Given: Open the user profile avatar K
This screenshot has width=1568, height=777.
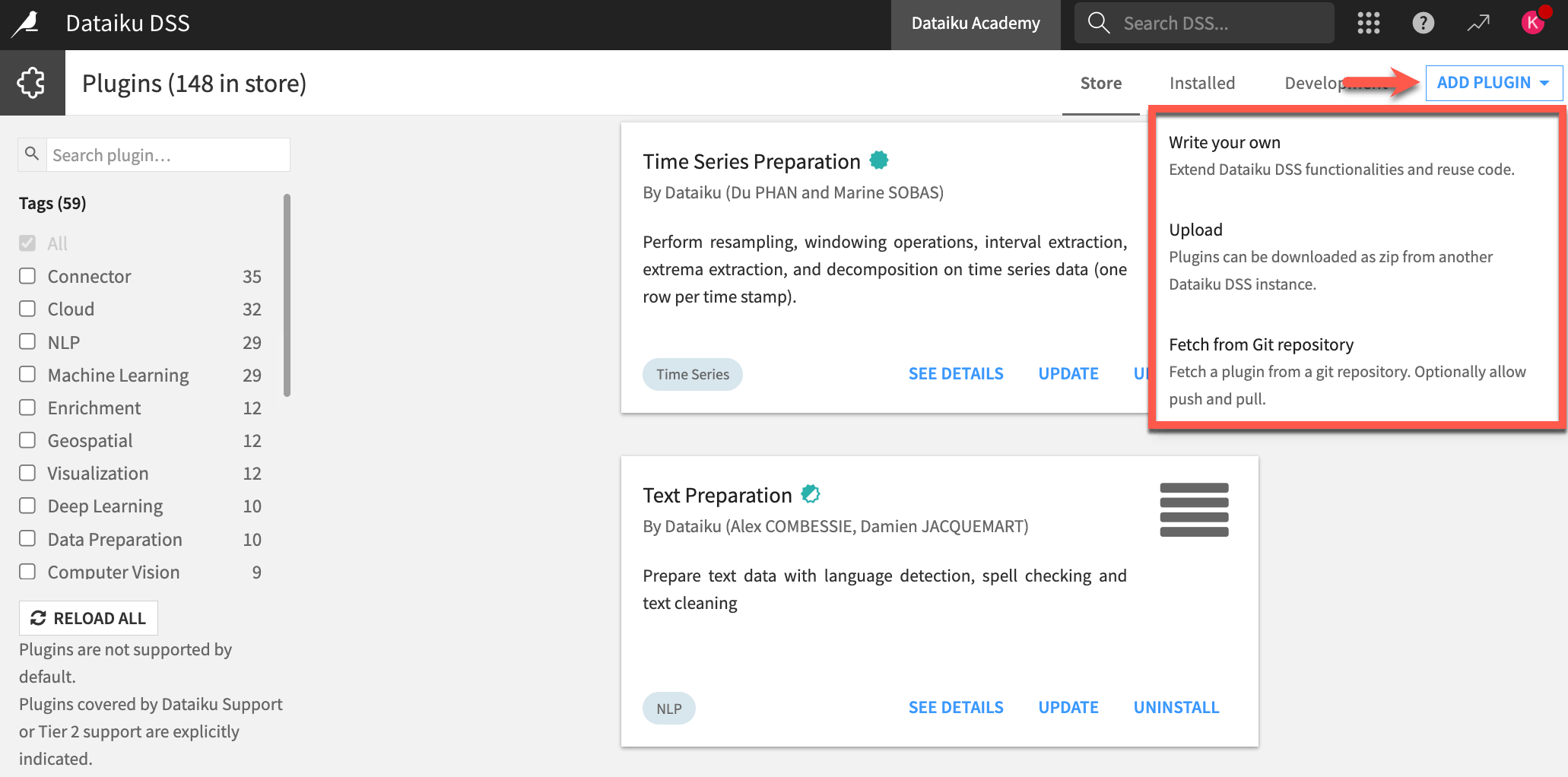Looking at the screenshot, I should coord(1533,23).
